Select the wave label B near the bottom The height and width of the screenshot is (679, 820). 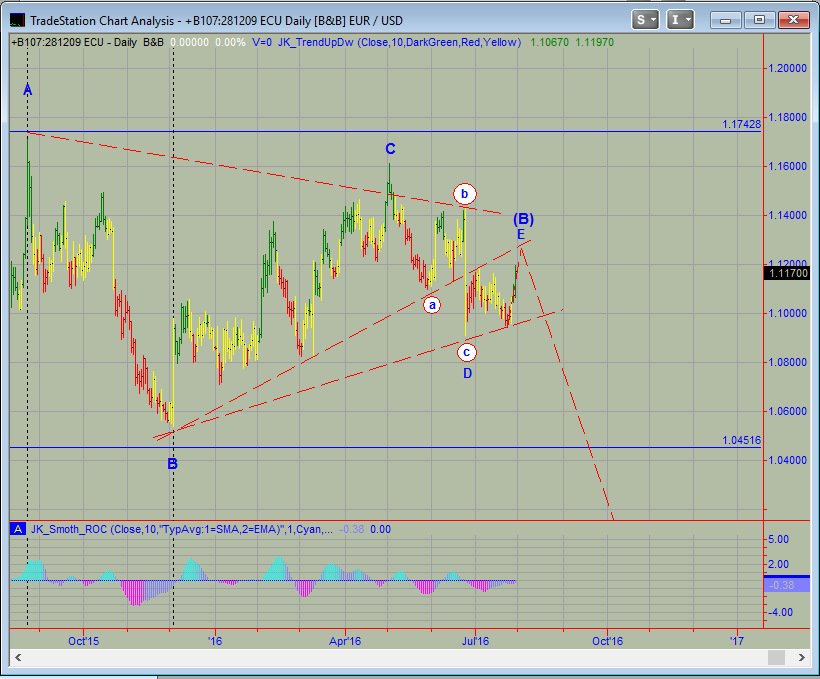pyautogui.click(x=173, y=464)
